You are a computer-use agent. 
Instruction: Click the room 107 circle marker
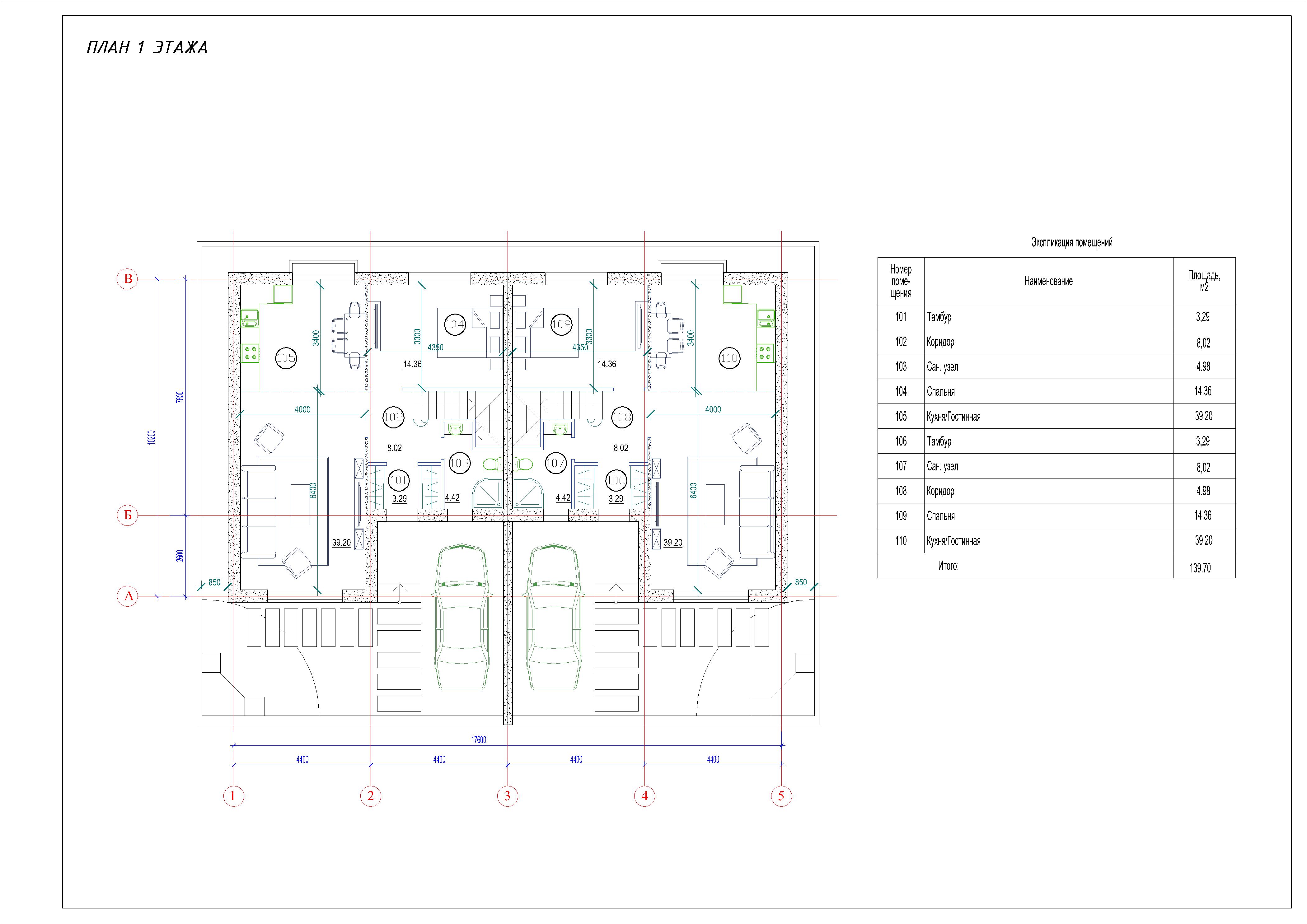click(x=555, y=463)
